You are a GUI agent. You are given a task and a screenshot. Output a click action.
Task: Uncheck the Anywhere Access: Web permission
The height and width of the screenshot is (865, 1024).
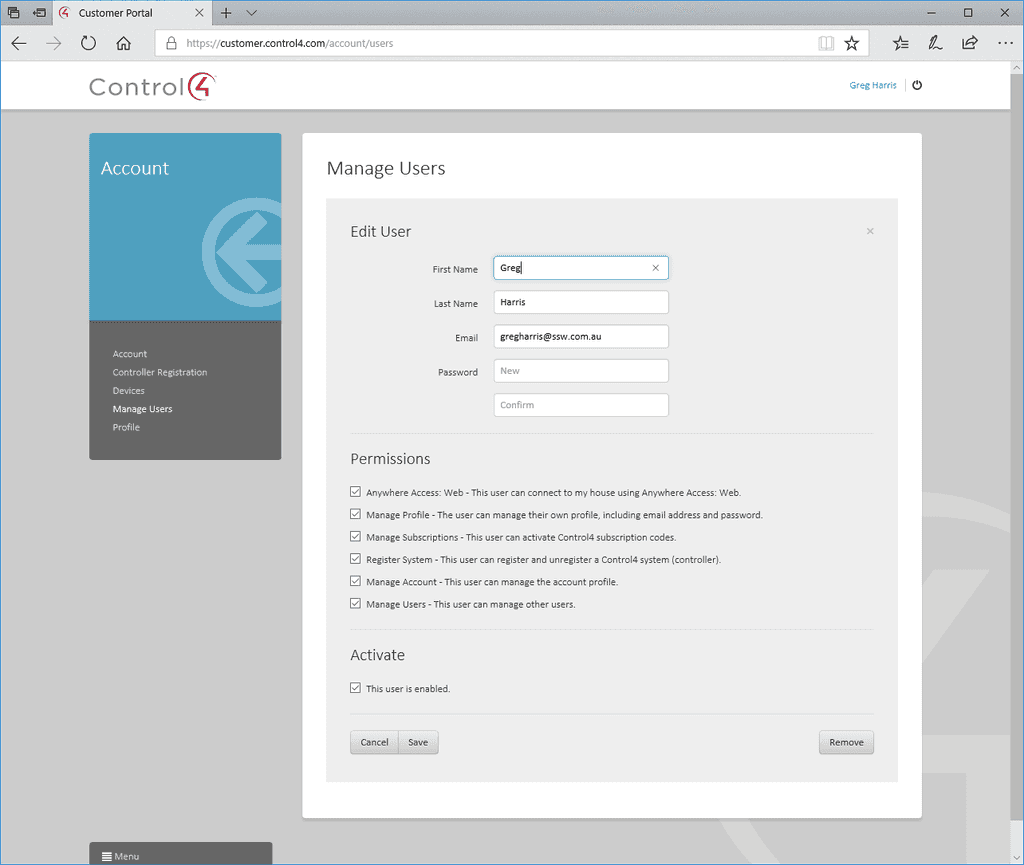pos(355,491)
